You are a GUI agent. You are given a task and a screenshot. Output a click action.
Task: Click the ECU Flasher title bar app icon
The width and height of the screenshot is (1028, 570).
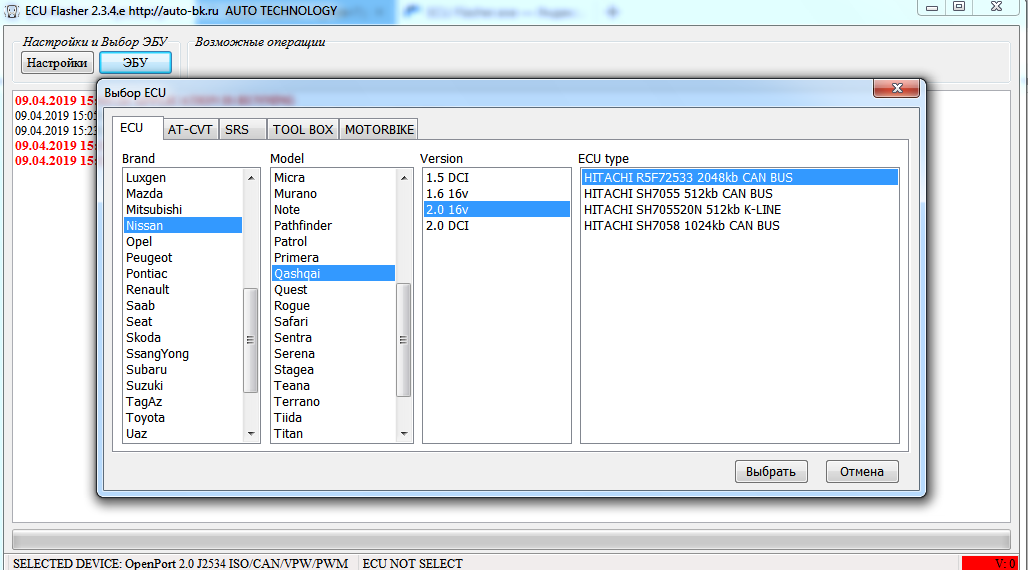point(11,10)
